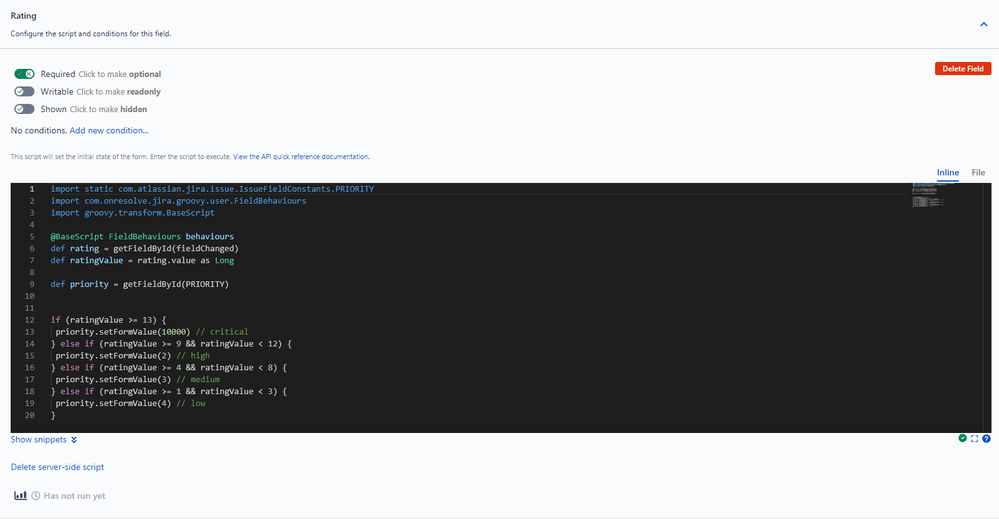Switch to the Inline script tab
Screen dimensions: 999x520
tap(947, 172)
